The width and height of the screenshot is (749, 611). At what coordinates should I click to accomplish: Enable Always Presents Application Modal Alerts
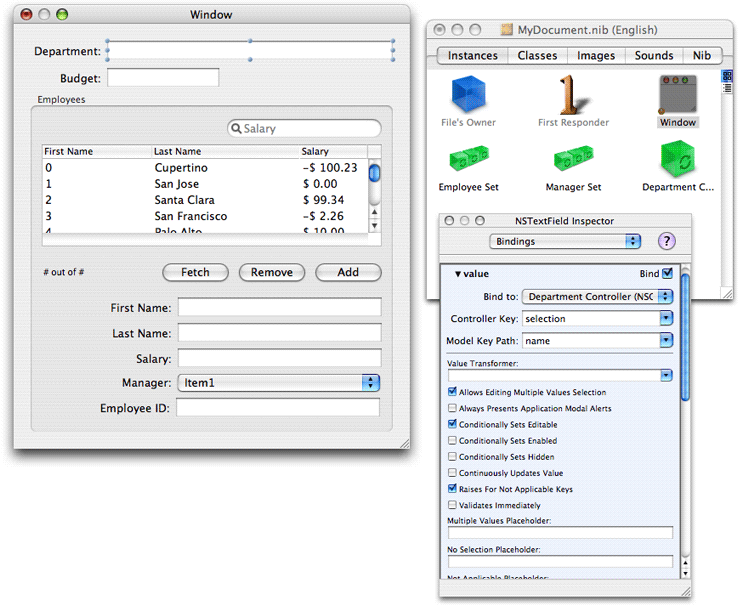click(x=452, y=408)
